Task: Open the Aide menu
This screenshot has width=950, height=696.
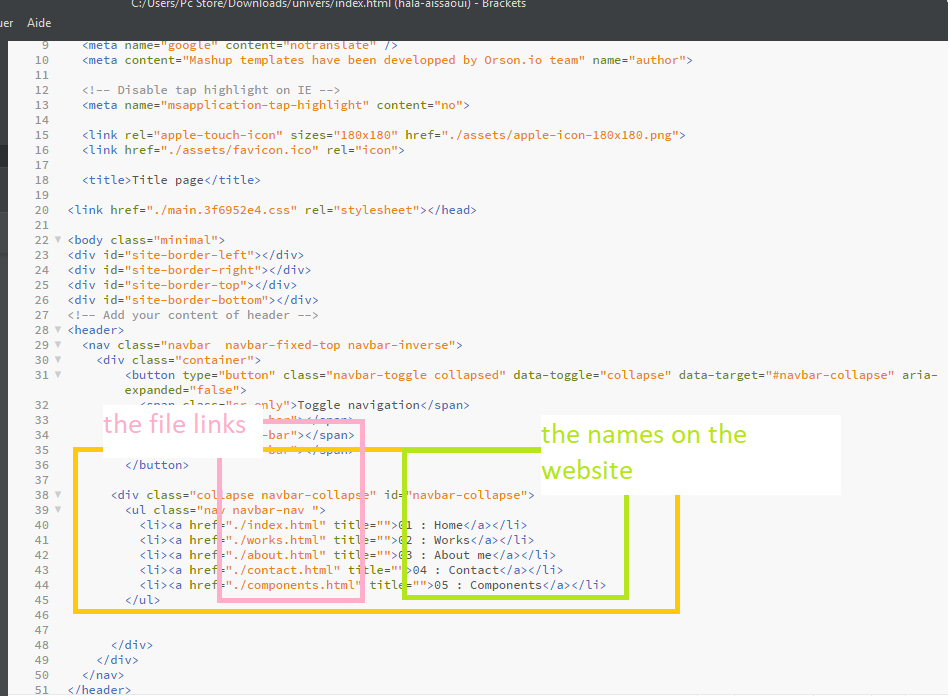Action: coord(39,23)
